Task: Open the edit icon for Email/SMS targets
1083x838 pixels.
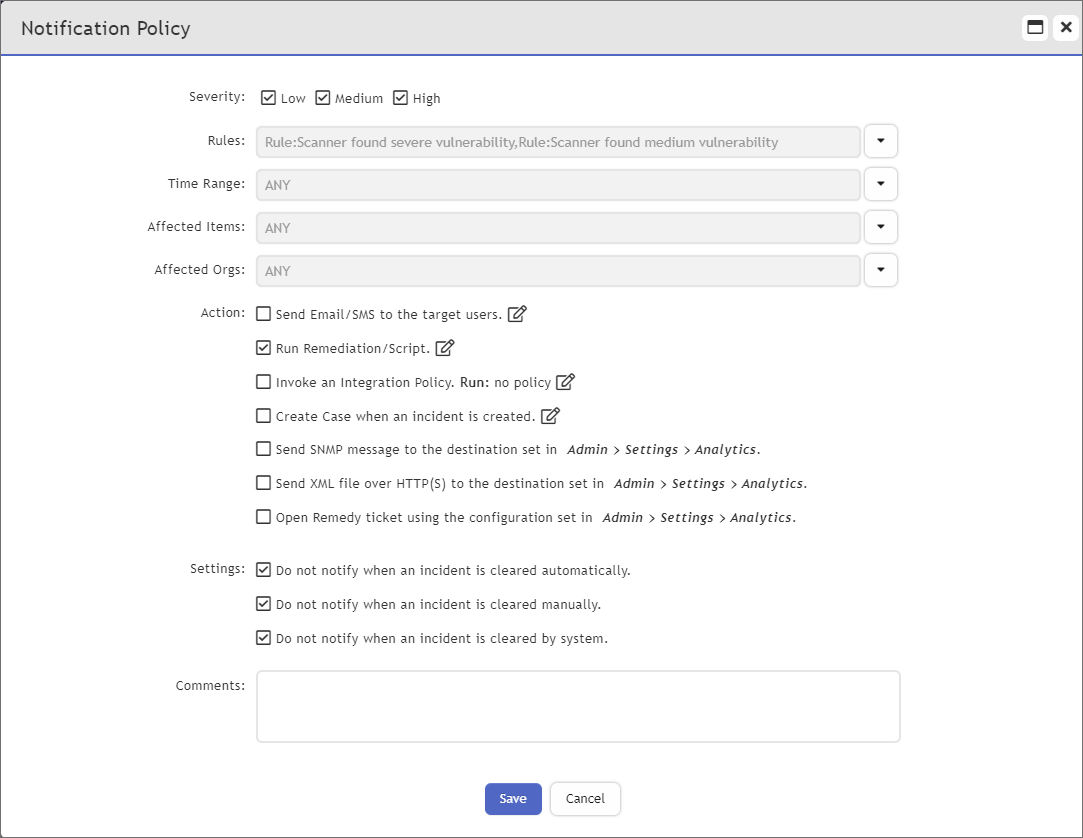Action: (x=518, y=313)
